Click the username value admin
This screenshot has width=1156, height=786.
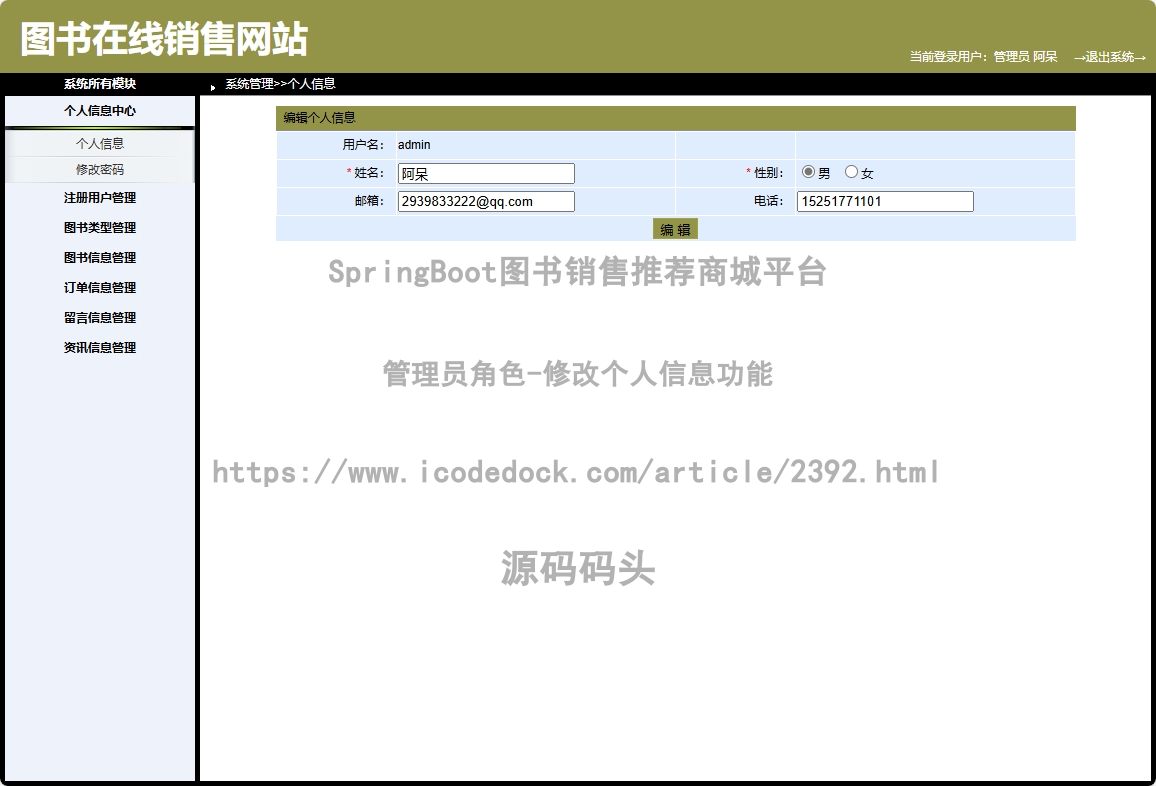[414, 145]
